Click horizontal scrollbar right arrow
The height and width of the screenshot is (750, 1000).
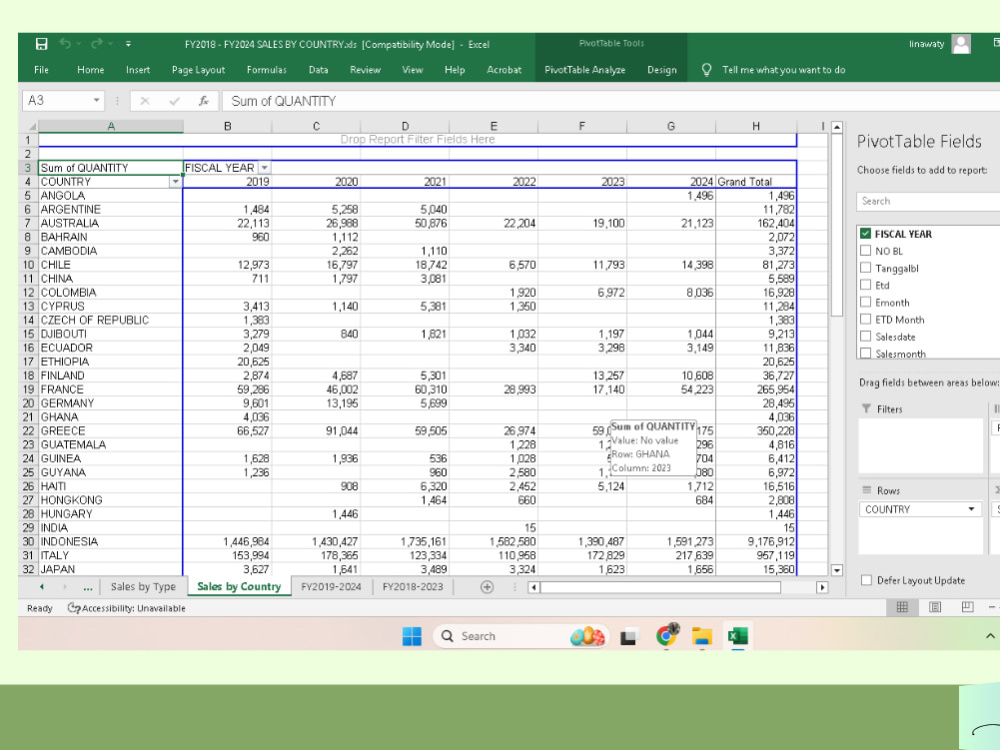click(822, 587)
